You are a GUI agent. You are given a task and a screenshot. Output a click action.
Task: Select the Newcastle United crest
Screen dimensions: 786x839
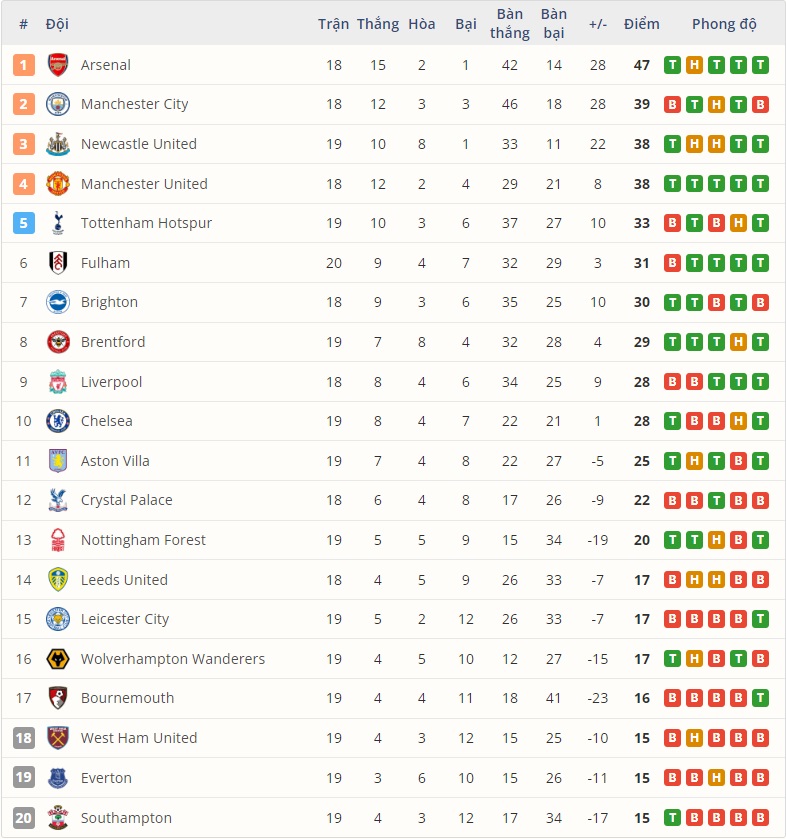tap(57, 144)
